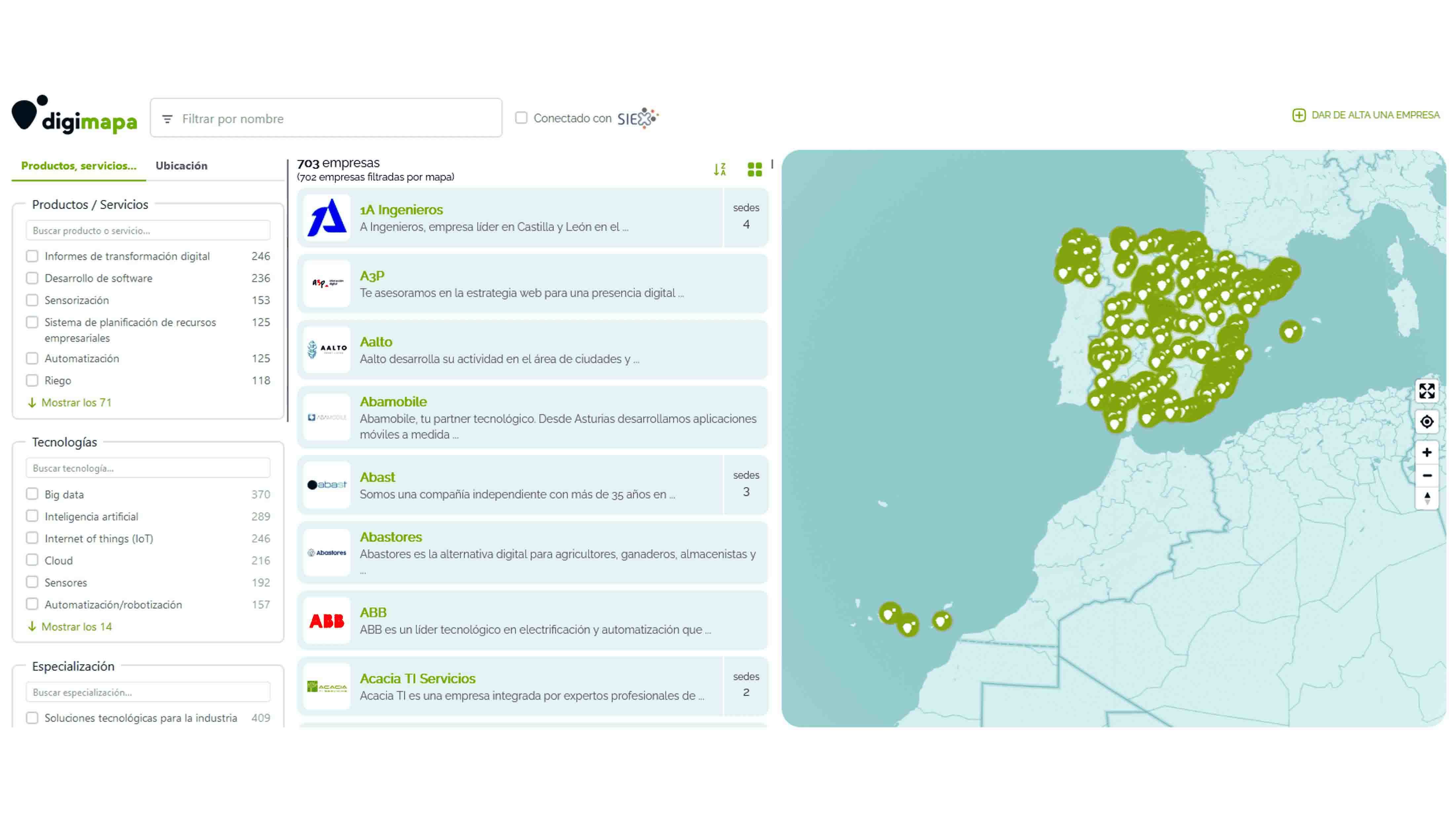
Task: Check Desarrollo de software filter
Action: tap(32, 278)
